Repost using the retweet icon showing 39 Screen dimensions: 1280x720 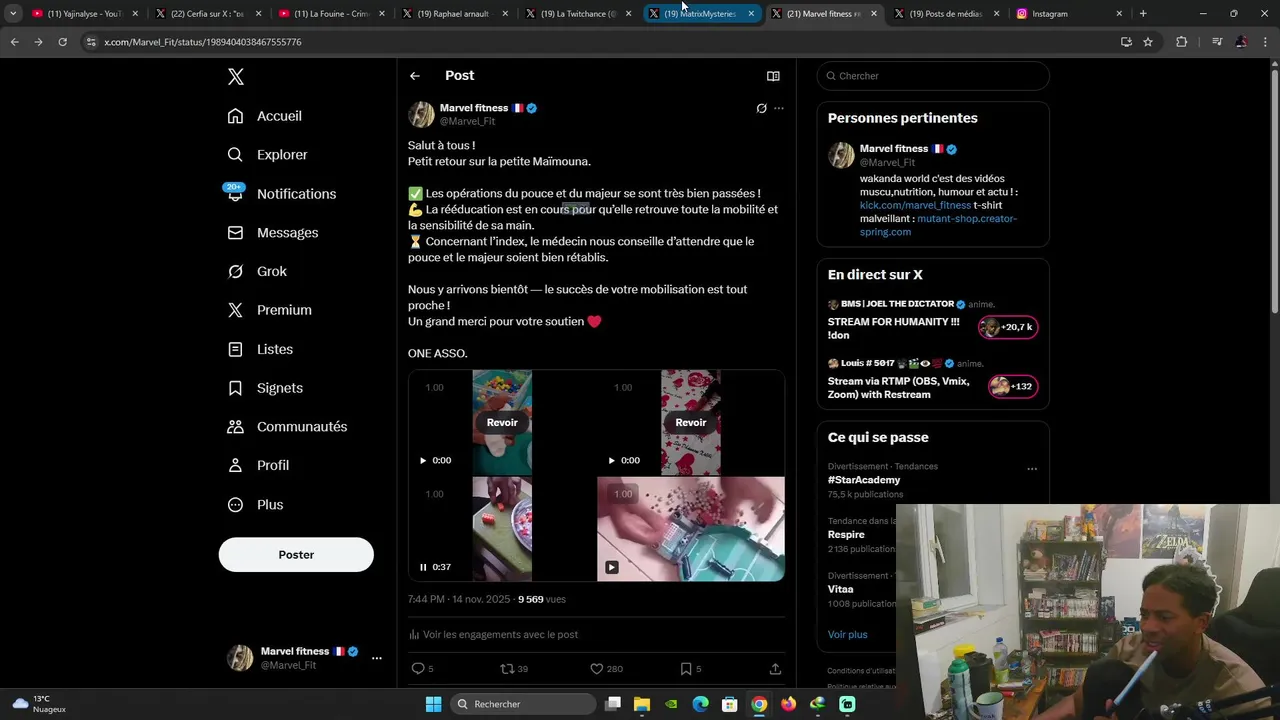pos(506,669)
